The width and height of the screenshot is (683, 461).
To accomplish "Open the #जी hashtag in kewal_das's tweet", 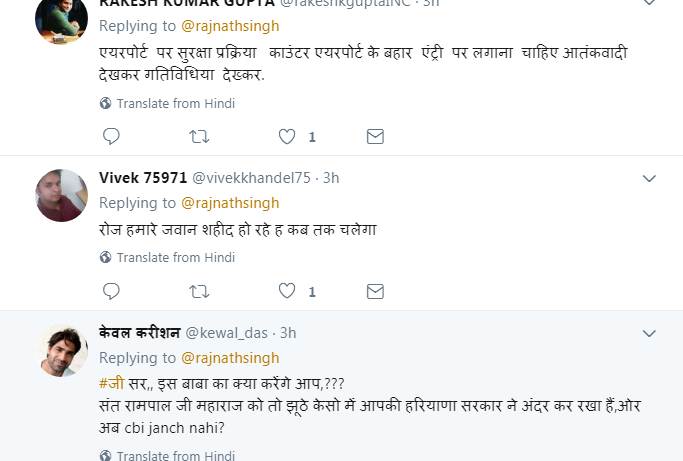I will pyautogui.click(x=111, y=383).
